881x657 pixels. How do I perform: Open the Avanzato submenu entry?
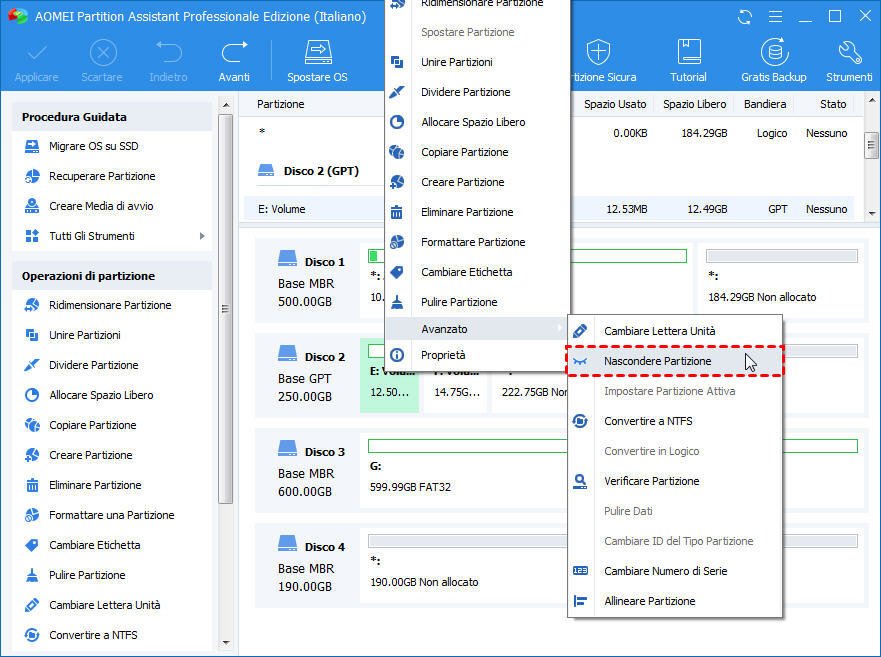(x=478, y=329)
